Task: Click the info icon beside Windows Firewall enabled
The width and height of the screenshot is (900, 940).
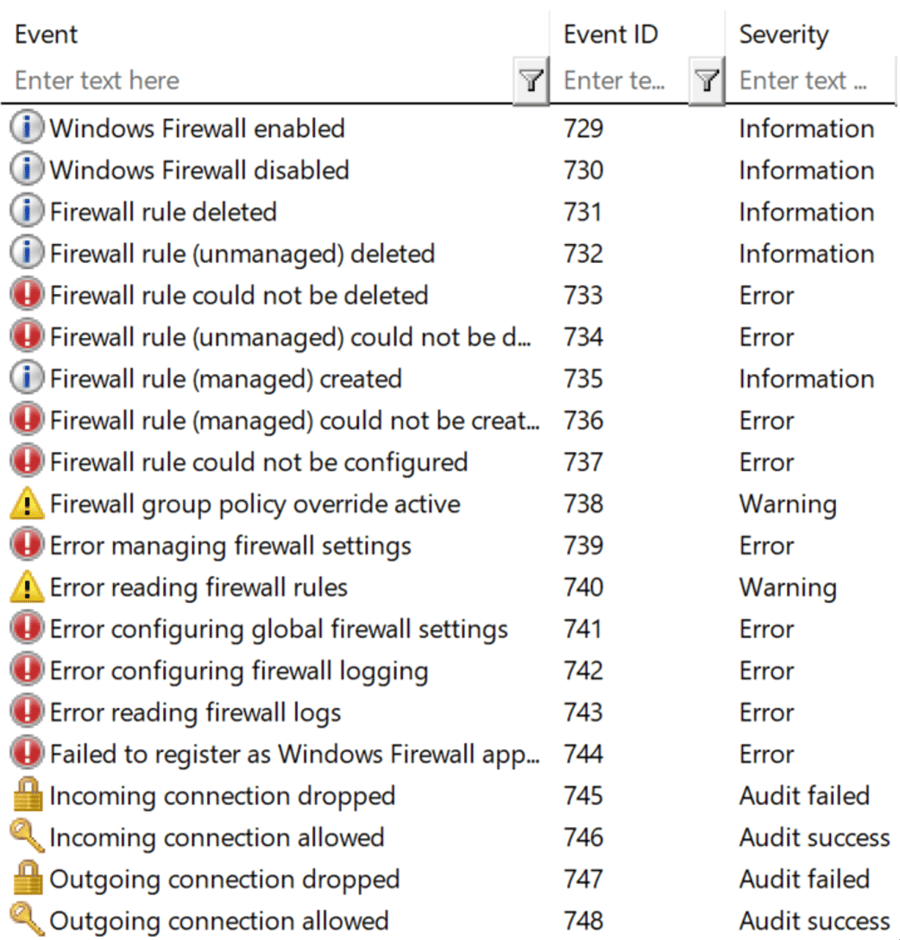Action: pos(27,128)
